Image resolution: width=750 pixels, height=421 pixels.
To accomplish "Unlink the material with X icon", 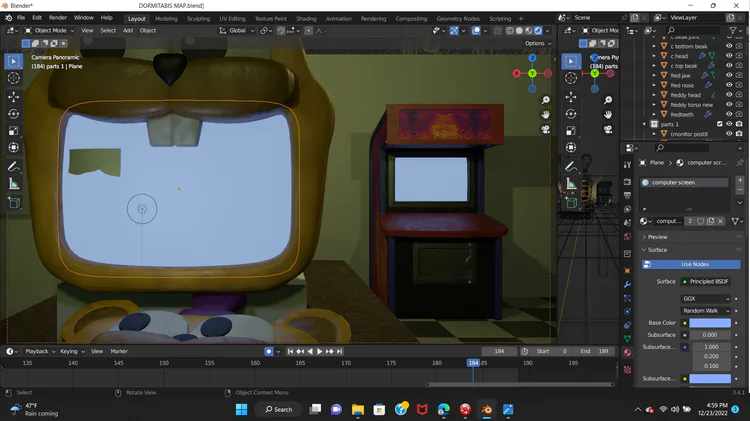I will point(721,221).
